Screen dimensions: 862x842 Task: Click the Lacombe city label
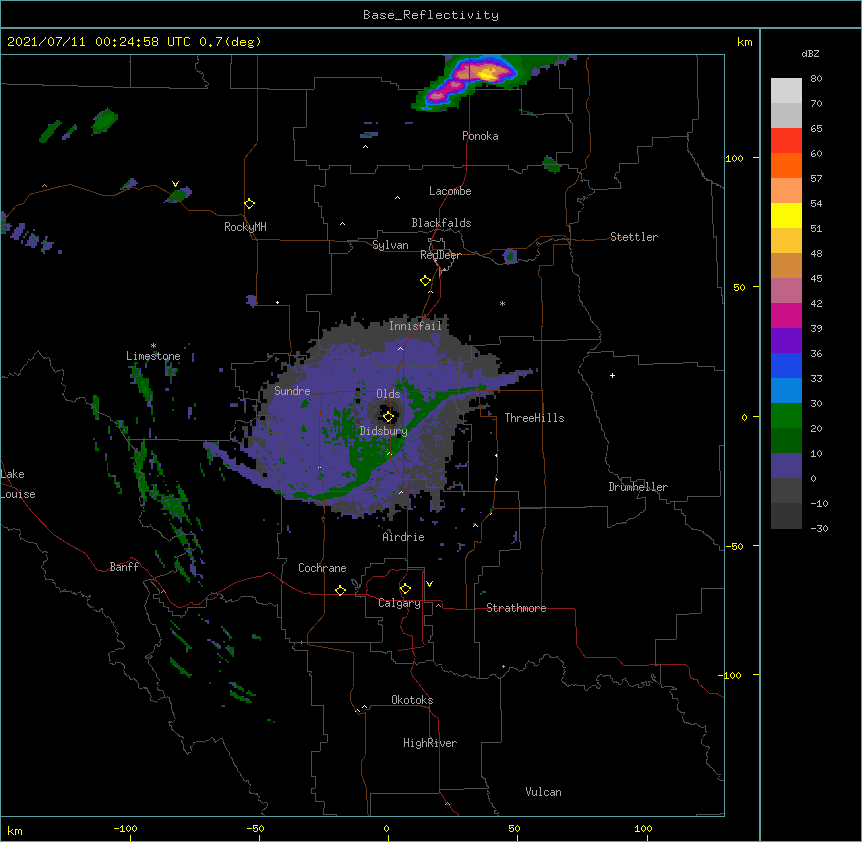pos(450,191)
